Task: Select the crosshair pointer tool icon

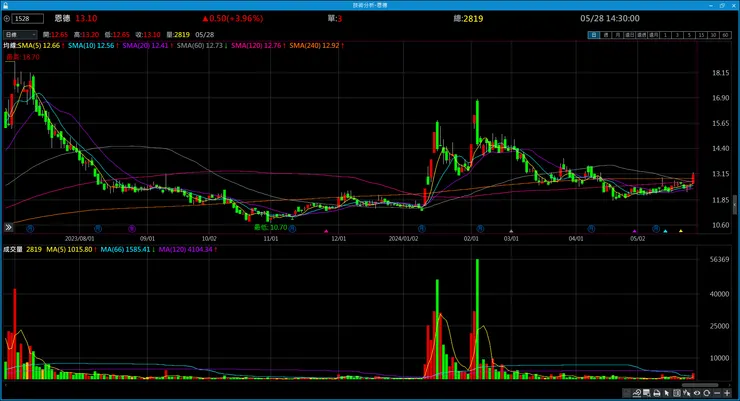Action: [x=687, y=393]
